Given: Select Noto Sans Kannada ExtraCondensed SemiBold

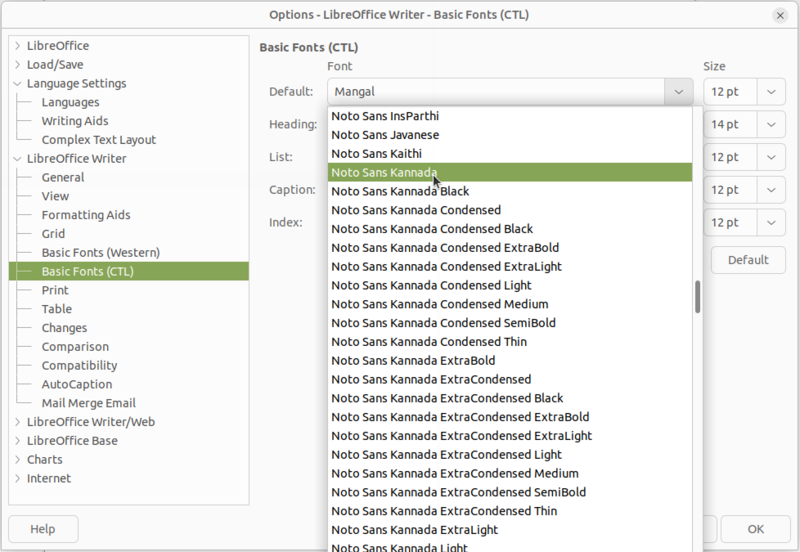Looking at the screenshot, I should [510, 493].
